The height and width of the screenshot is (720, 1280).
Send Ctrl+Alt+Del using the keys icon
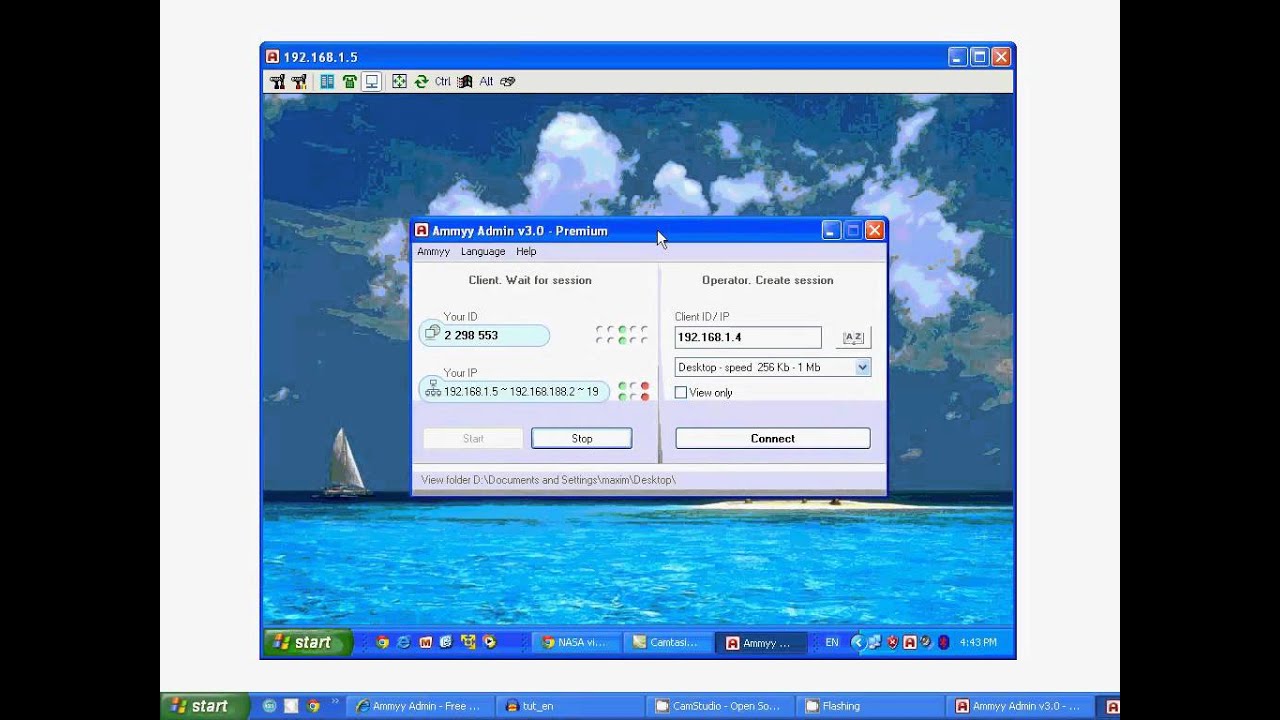508,82
